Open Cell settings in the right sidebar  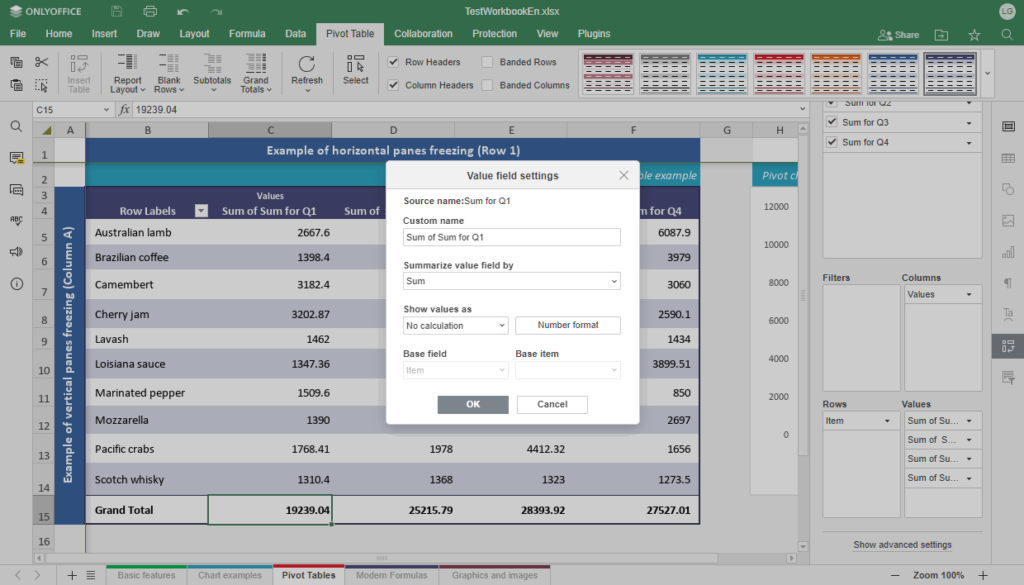click(1008, 124)
